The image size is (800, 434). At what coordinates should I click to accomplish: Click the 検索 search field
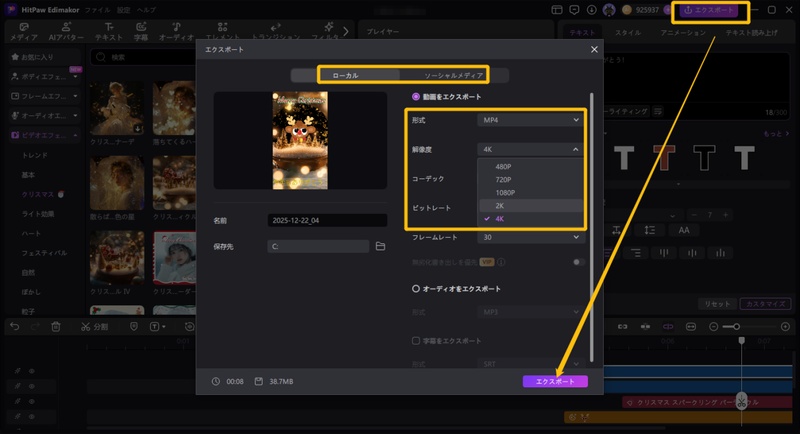[x=143, y=57]
